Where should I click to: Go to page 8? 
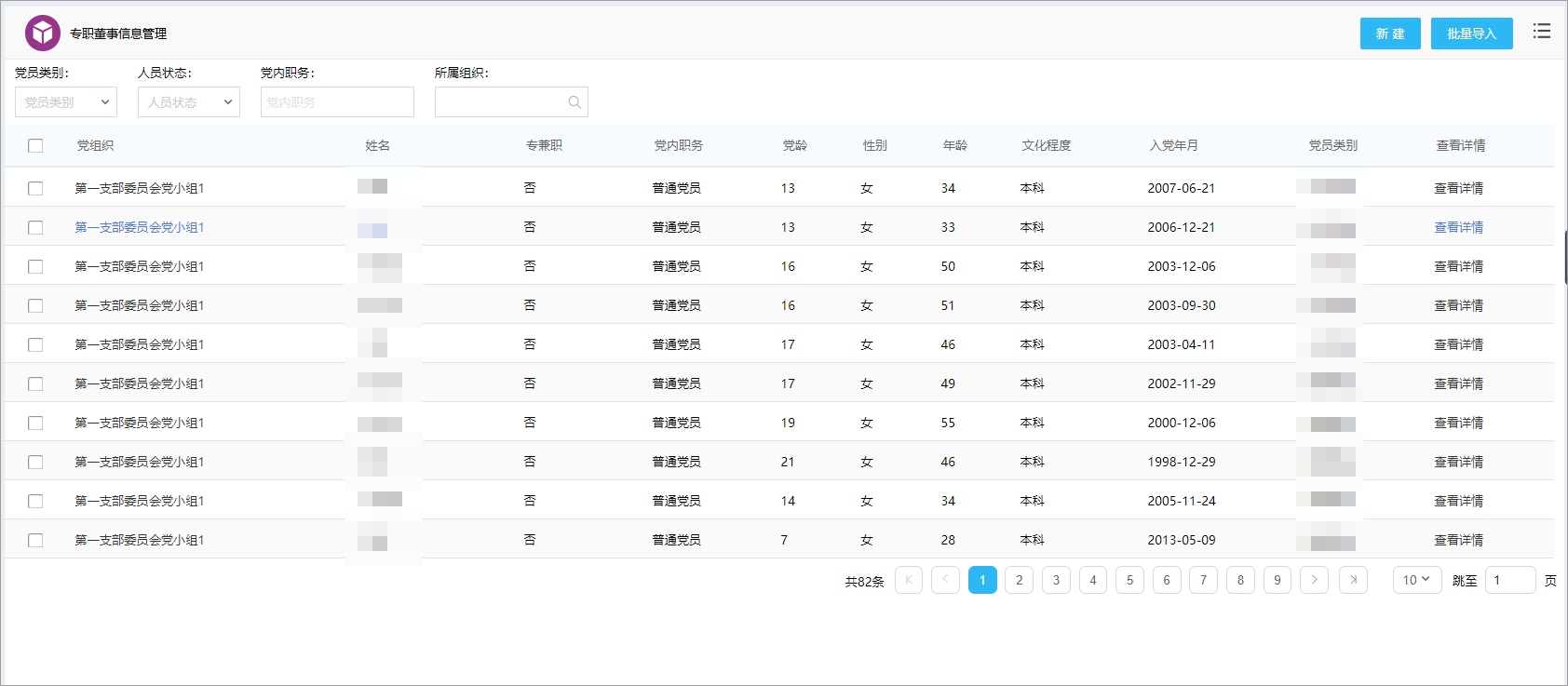click(x=1240, y=580)
